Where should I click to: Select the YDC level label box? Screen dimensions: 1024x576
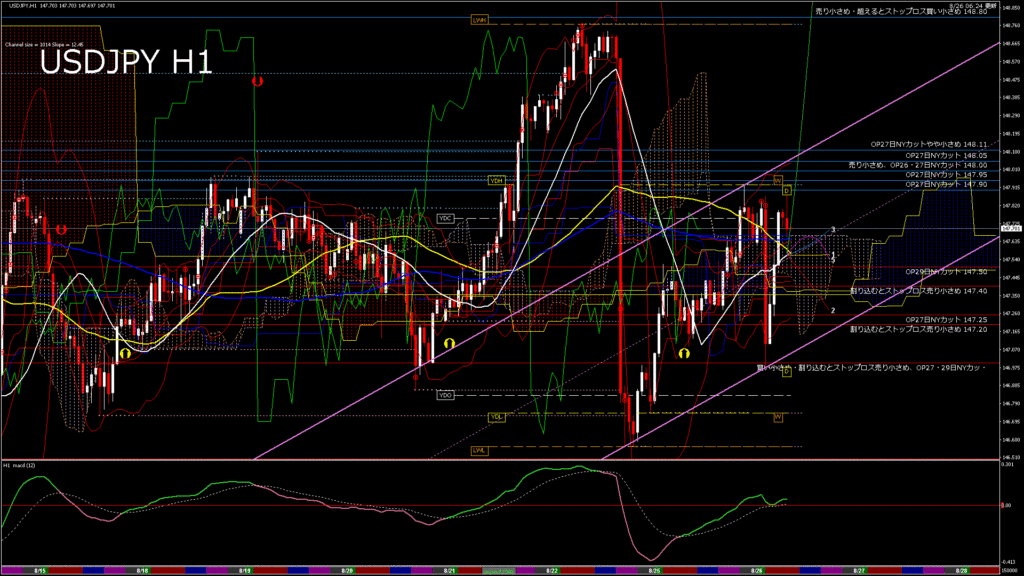pyautogui.click(x=446, y=218)
